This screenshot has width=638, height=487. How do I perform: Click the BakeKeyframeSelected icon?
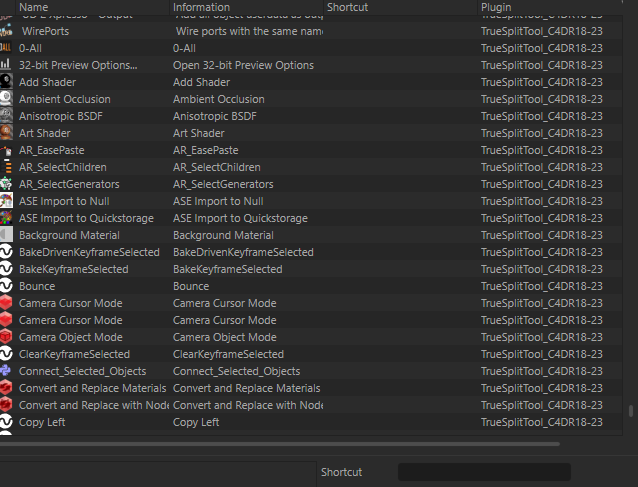coord(6,269)
